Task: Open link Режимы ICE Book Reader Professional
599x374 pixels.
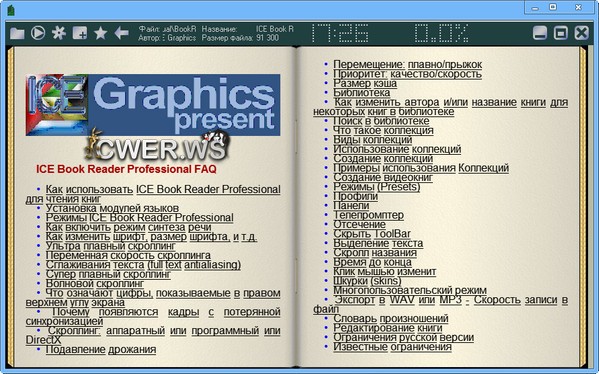Action: click(139, 218)
